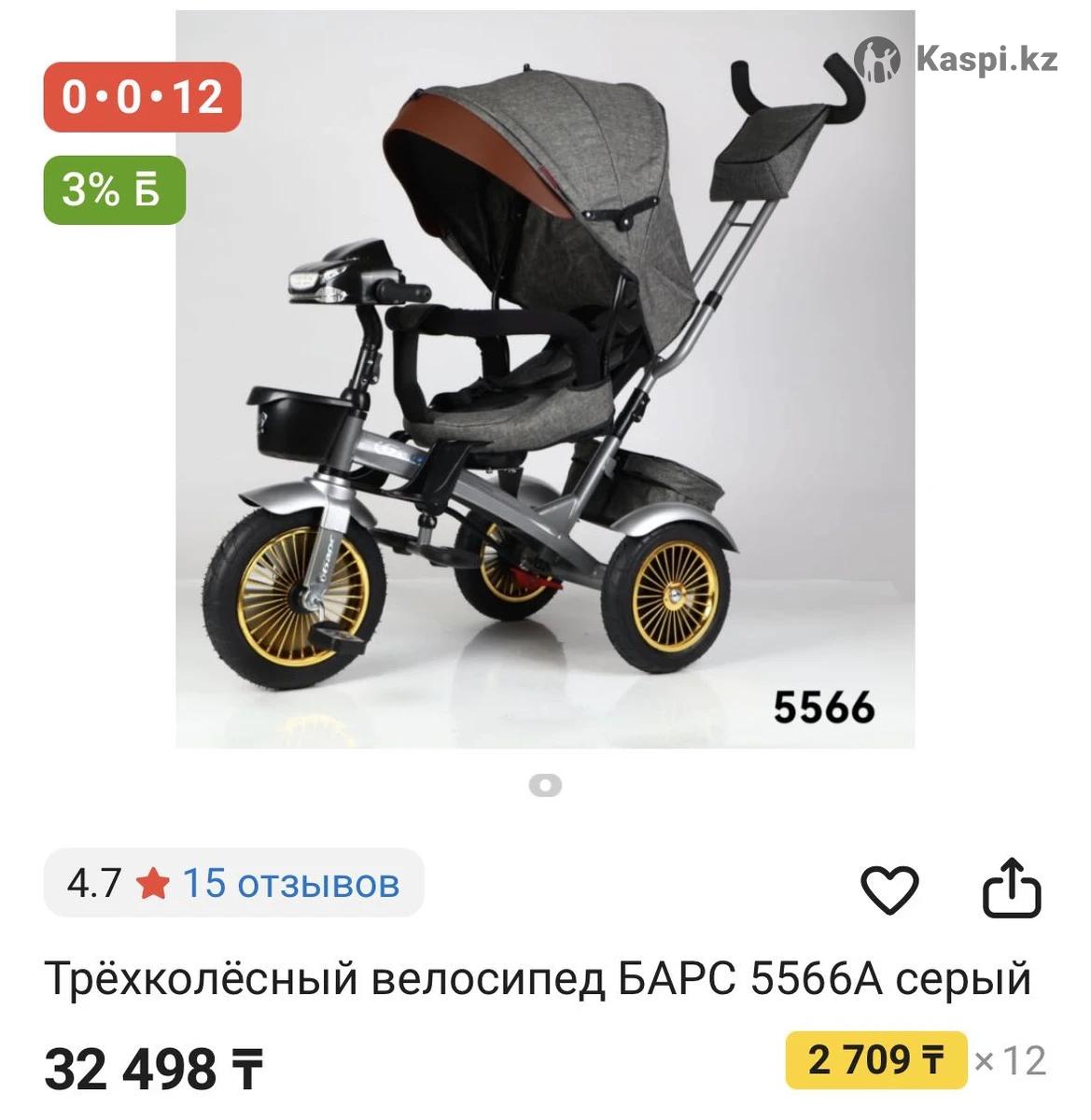Open the 15 отзывов reviews link
Image resolution: width=1091 pixels, height=1120 pixels.
[x=291, y=883]
